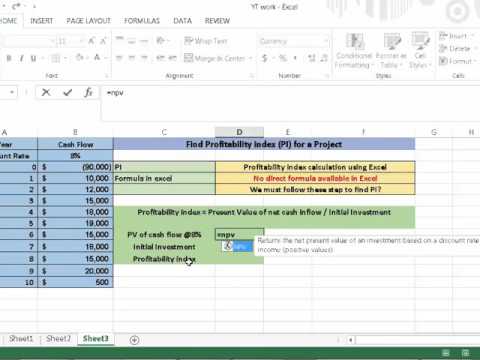This screenshot has width=480, height=360.
Task: Open the font size dropdown
Action: click(81, 41)
